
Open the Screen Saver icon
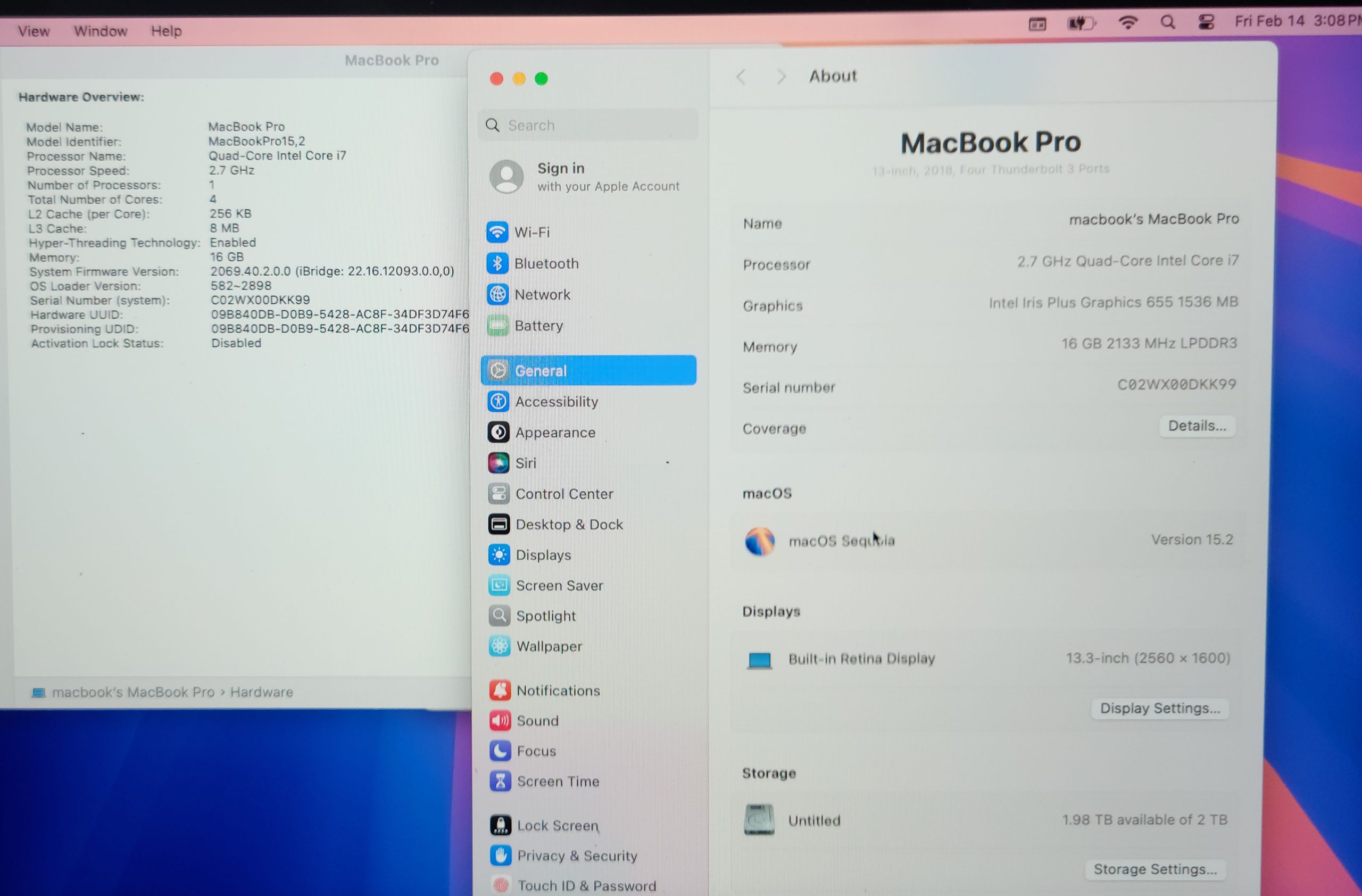500,585
